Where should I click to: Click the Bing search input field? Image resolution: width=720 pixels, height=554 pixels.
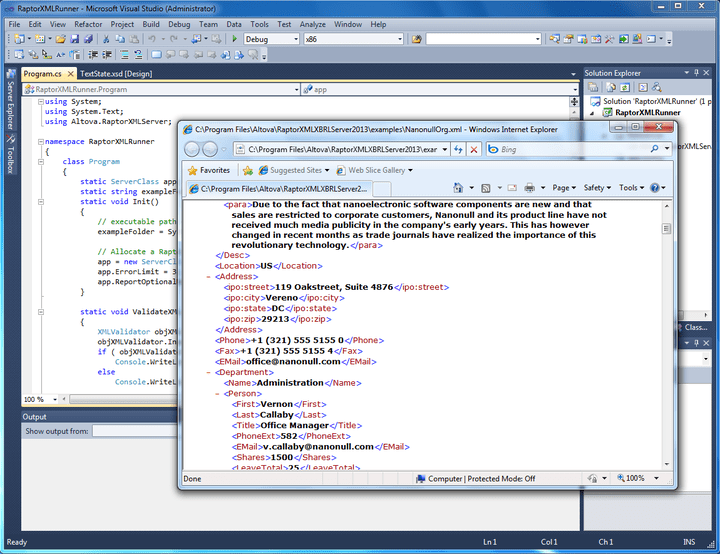[574, 149]
